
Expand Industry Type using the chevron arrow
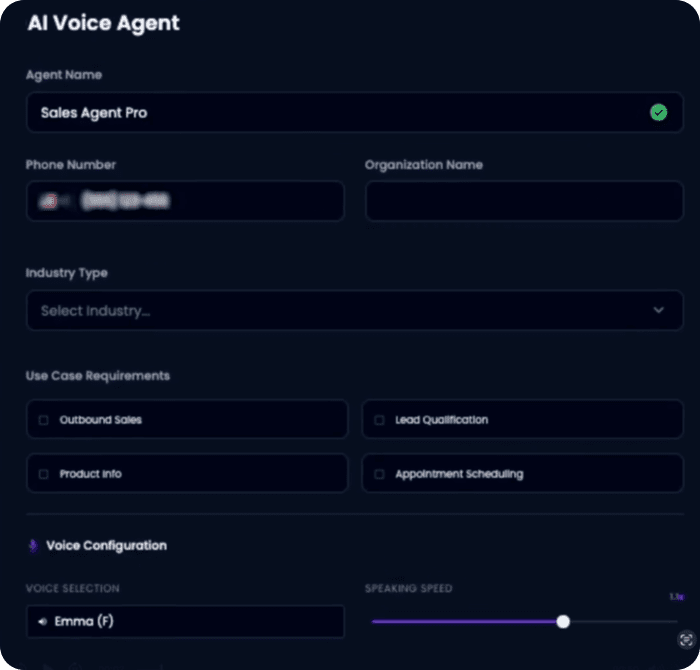click(x=658, y=311)
